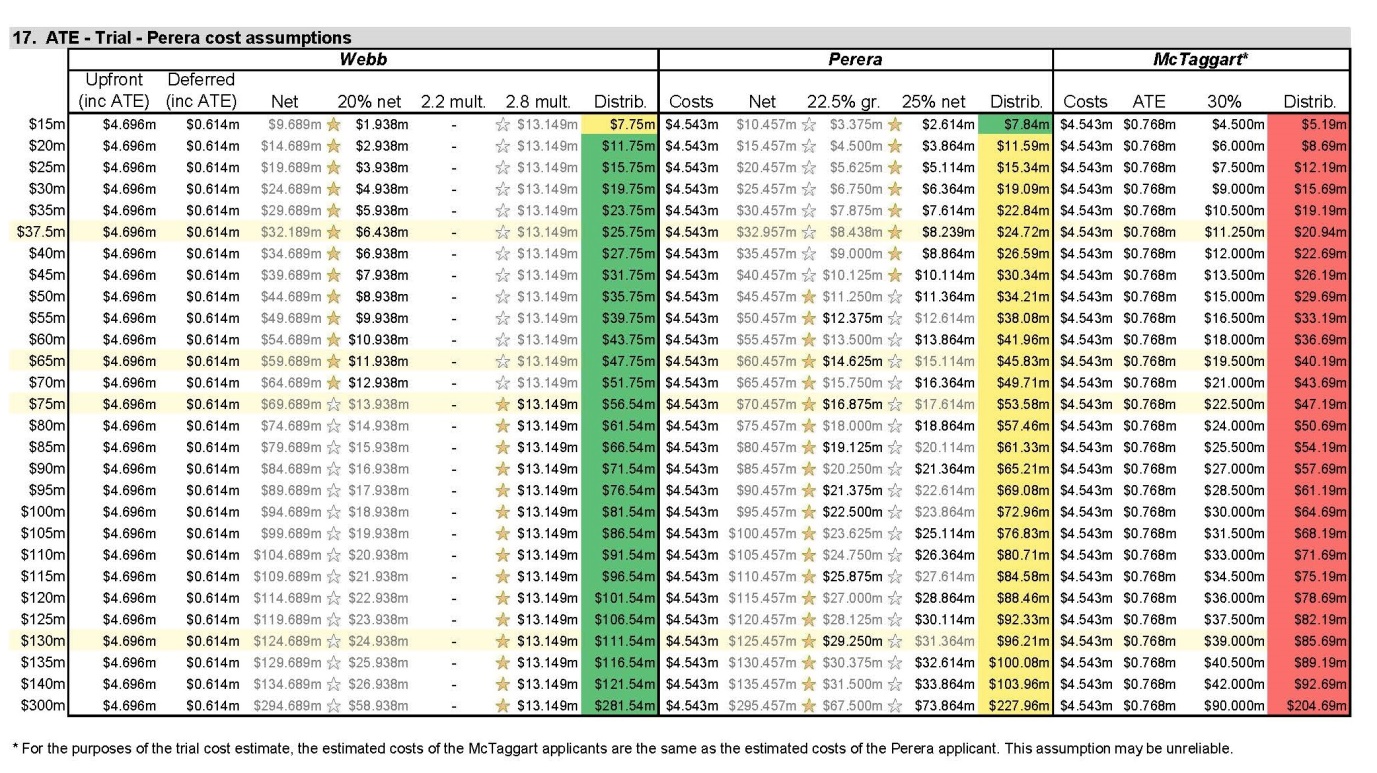Select the 'Perera' section header cell

(x=855, y=59)
